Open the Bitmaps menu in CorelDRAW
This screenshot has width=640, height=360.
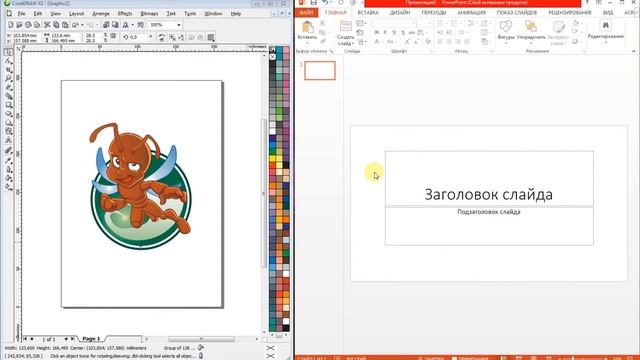[x=149, y=14]
